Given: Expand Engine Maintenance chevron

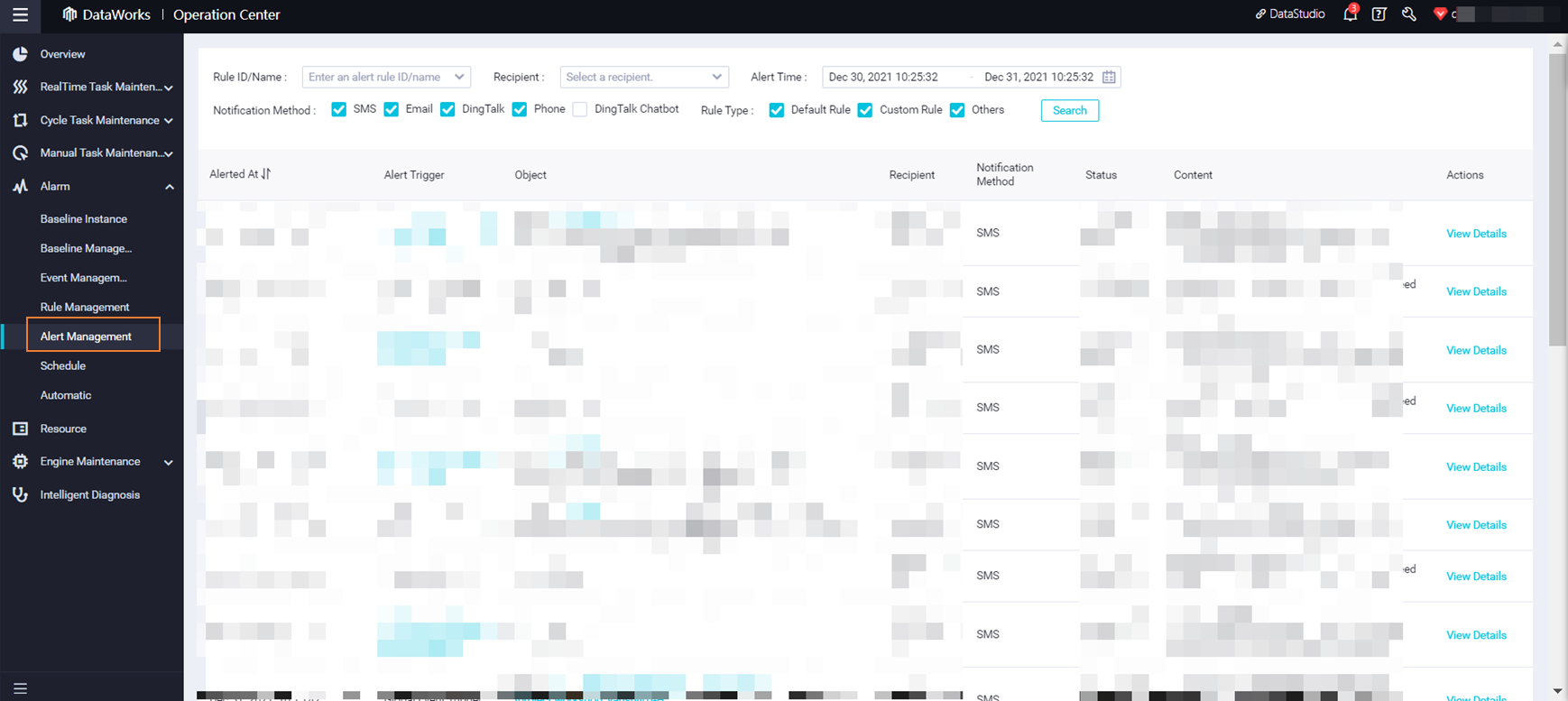Looking at the screenshot, I should pos(168,462).
